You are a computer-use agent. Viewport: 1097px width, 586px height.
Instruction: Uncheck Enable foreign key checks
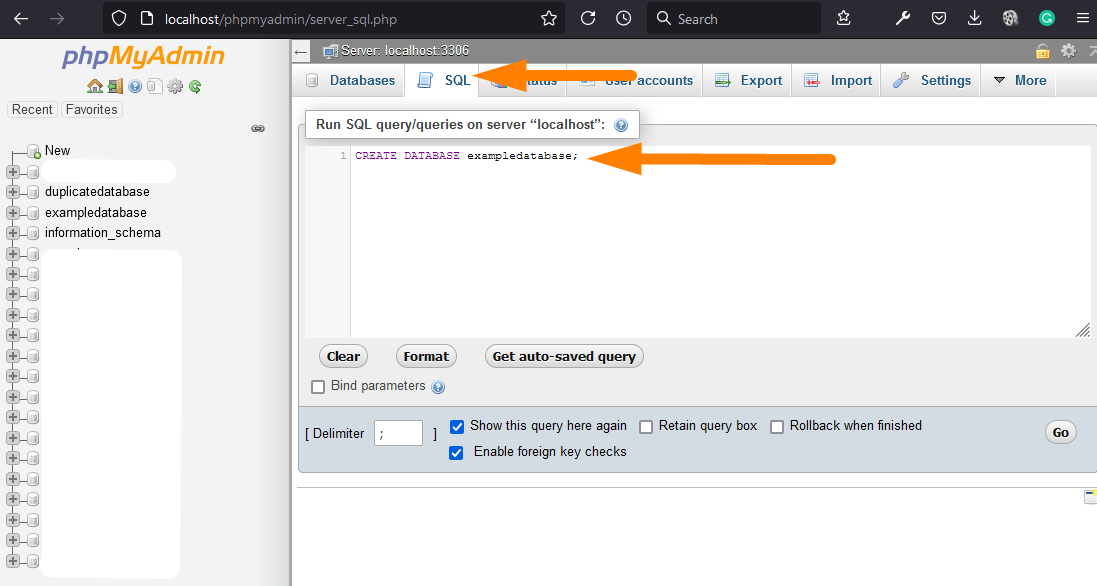(x=456, y=452)
